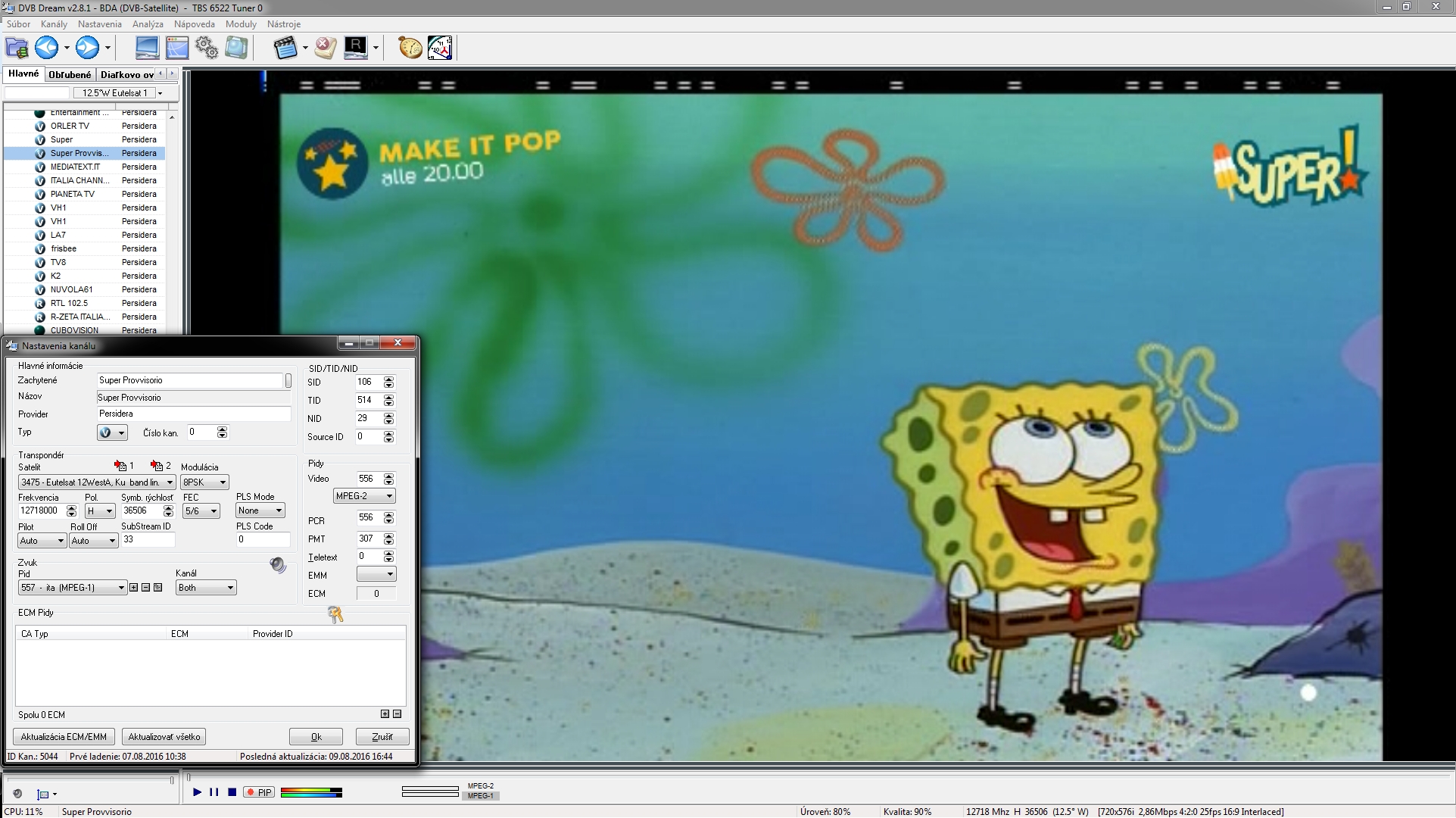Open the Roll Off Auto dropdown
Viewport: 1456px width, 818px height.
94,541
